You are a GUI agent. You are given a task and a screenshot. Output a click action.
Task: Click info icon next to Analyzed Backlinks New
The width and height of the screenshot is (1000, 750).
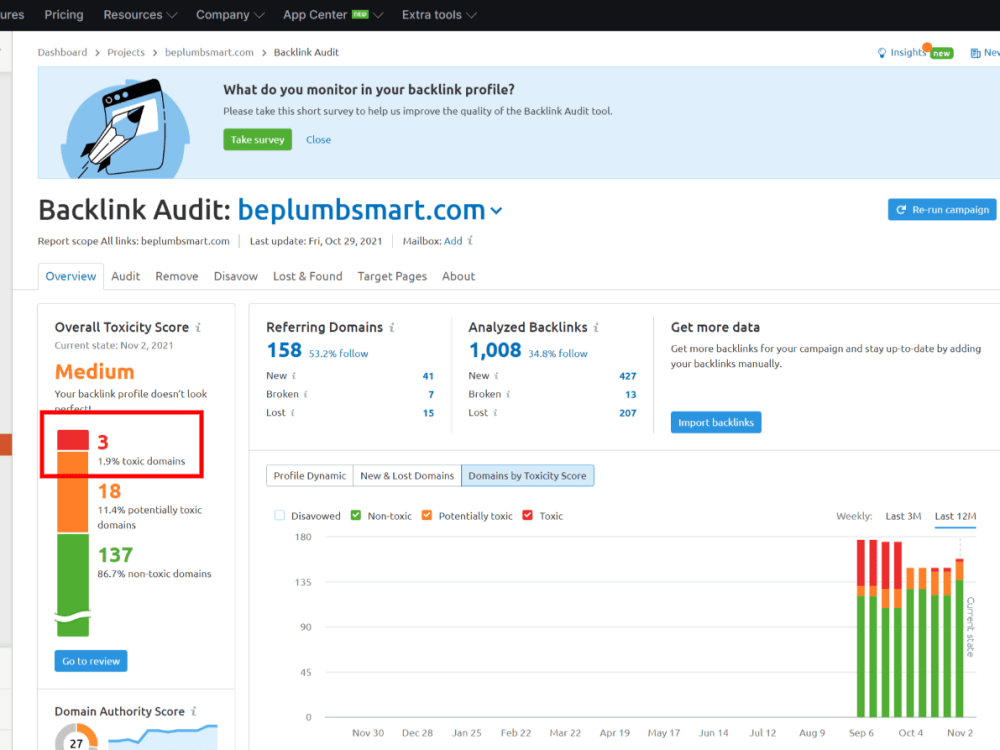[x=496, y=376]
